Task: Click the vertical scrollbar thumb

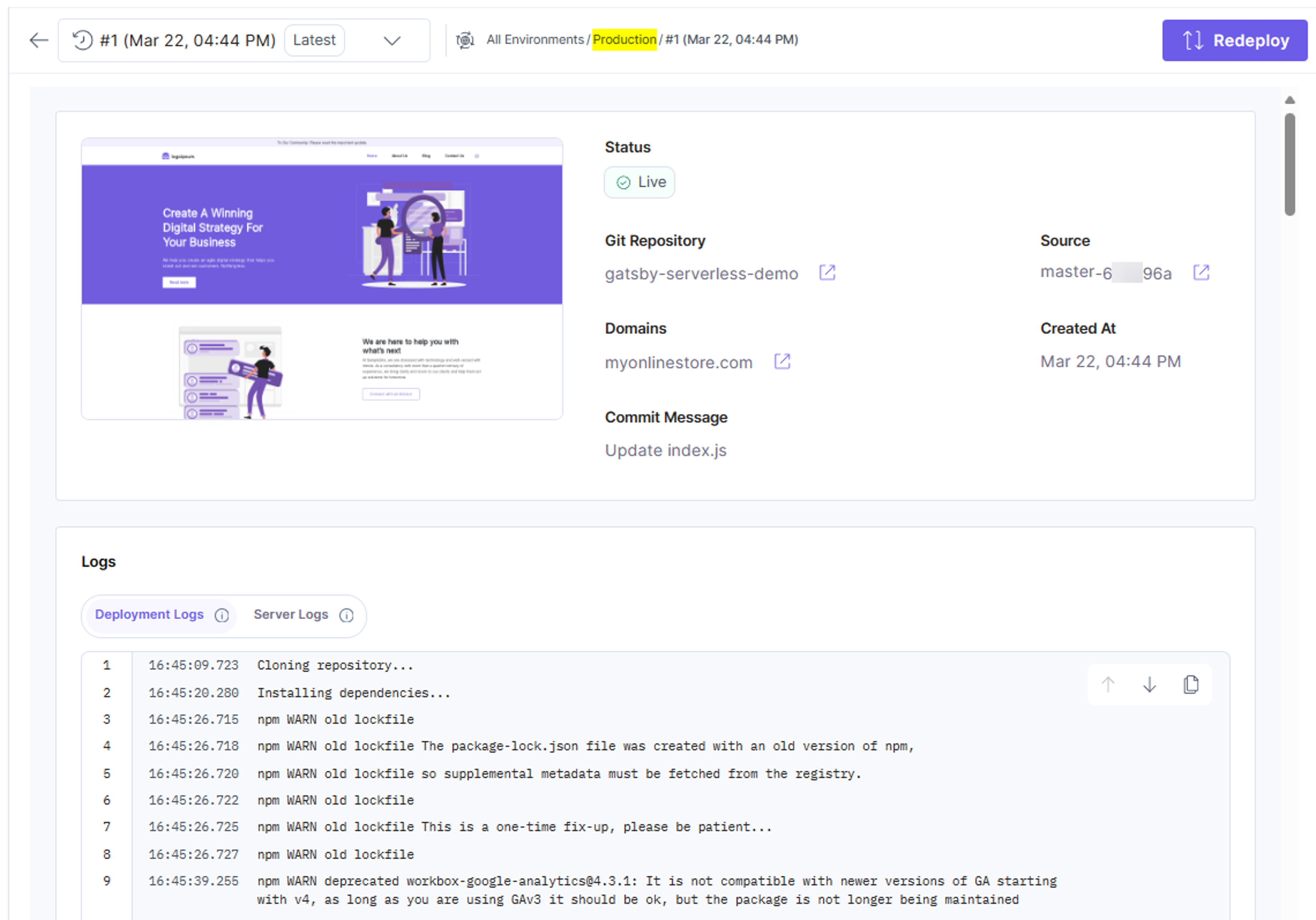Action: [x=1290, y=164]
